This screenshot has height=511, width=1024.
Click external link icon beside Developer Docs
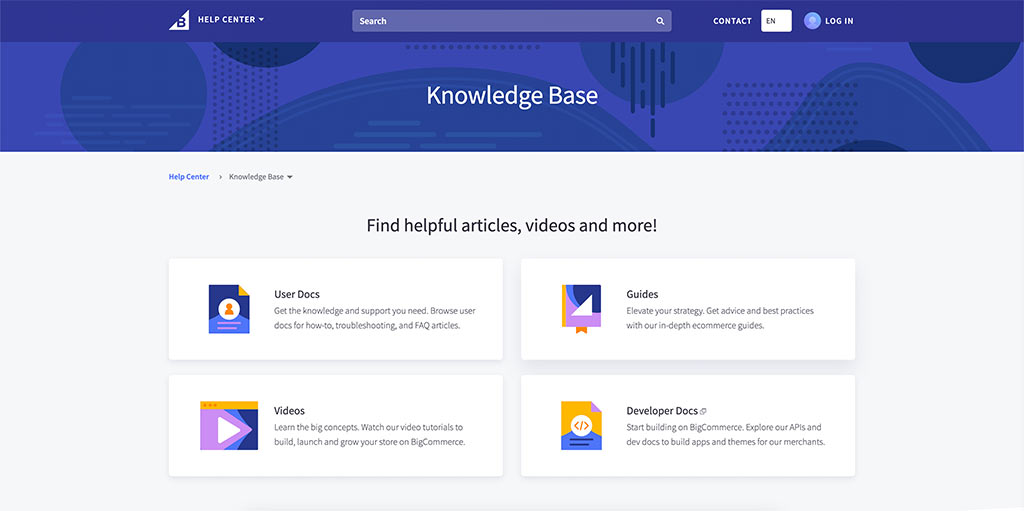(x=704, y=411)
